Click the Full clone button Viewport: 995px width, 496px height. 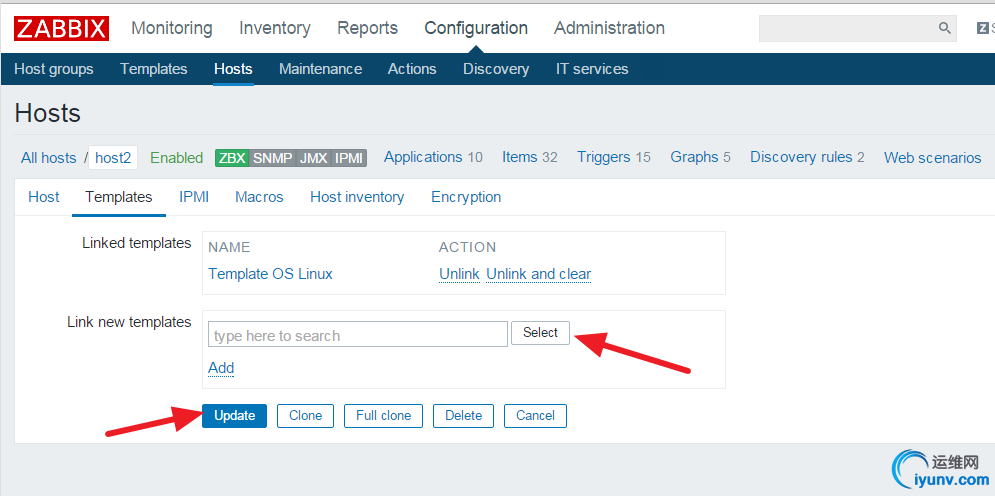pyautogui.click(x=383, y=416)
